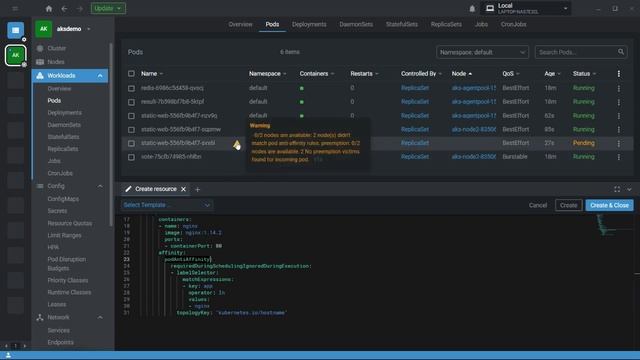Screen dimensions: 640x360
Task: Click the user icon in the status bar
Action: point(8,356)
